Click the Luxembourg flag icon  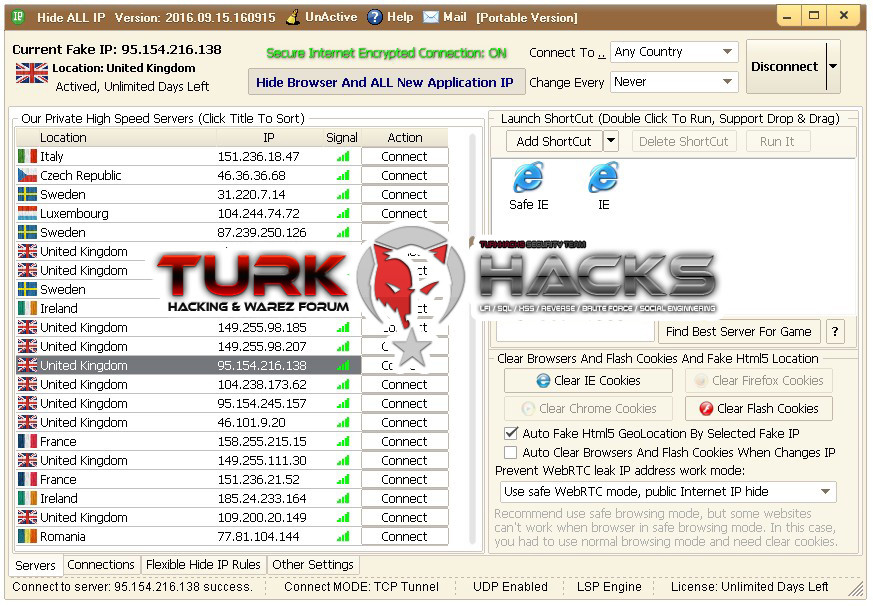coord(27,213)
